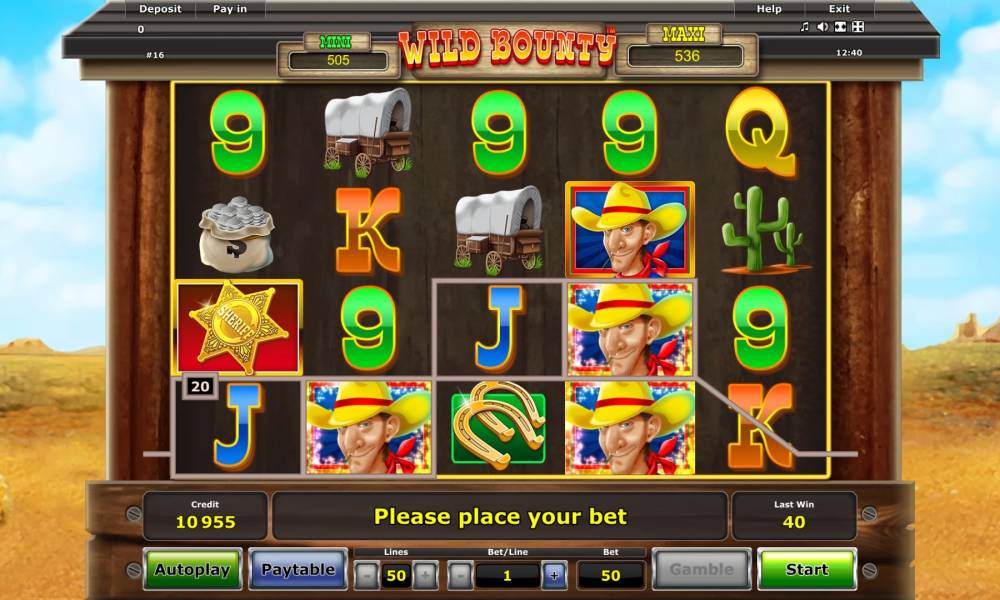Click the green Start button

[x=807, y=569]
